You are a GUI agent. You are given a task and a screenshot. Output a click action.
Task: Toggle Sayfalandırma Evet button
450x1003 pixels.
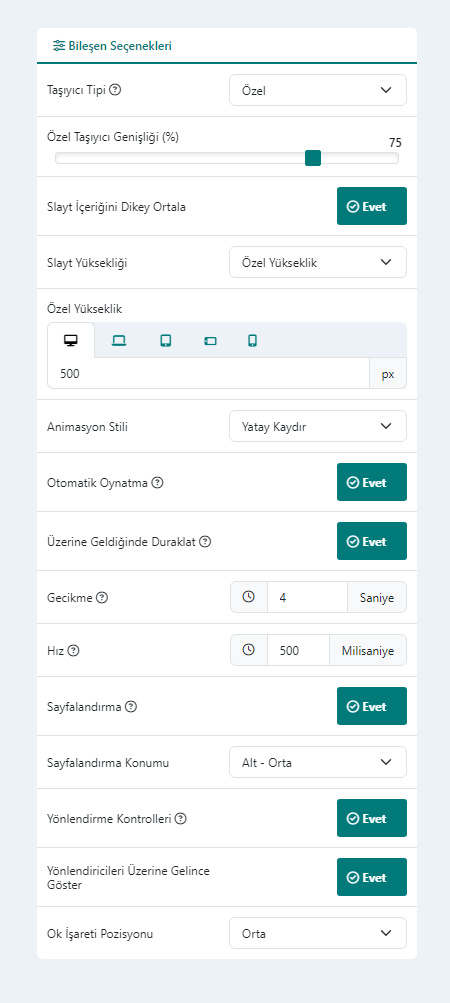tap(372, 706)
